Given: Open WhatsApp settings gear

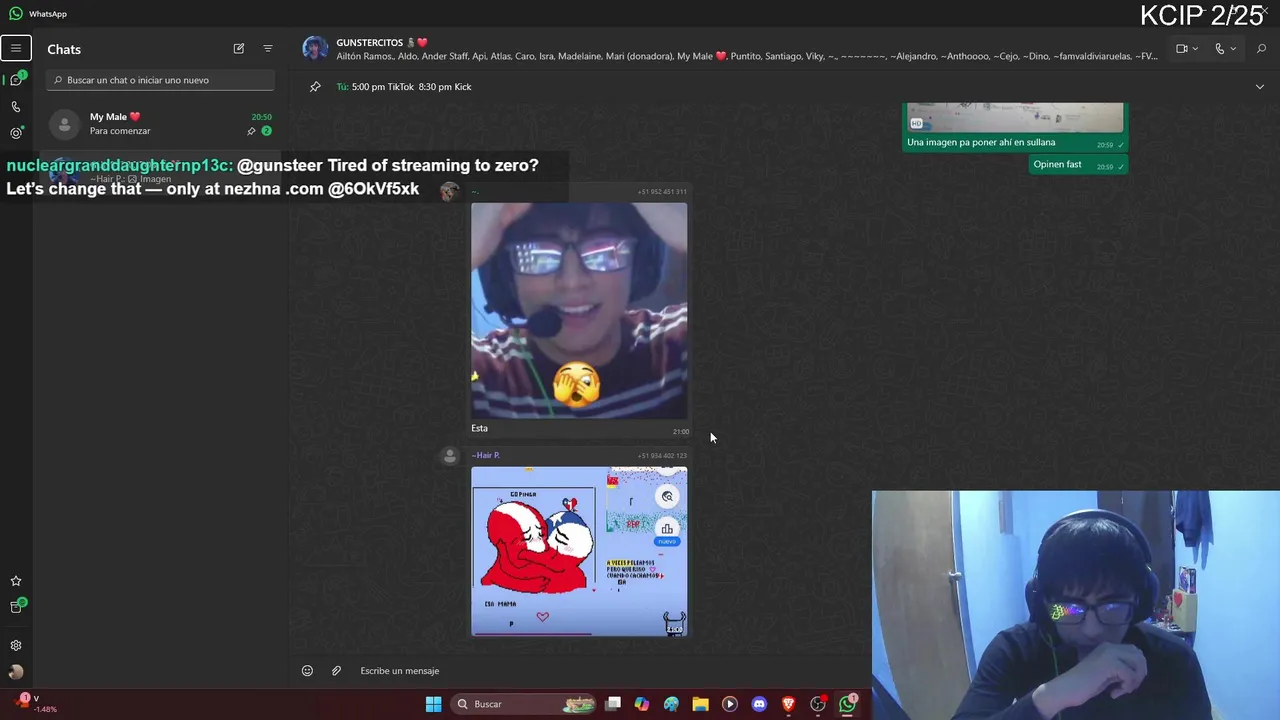Looking at the screenshot, I should click(x=16, y=646).
